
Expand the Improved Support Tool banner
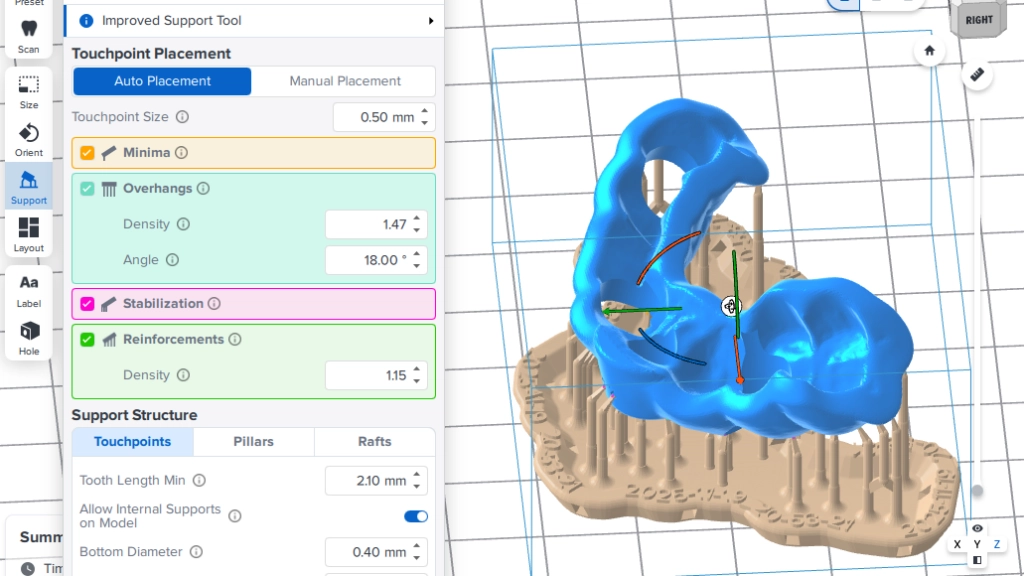pyautogui.click(x=431, y=21)
